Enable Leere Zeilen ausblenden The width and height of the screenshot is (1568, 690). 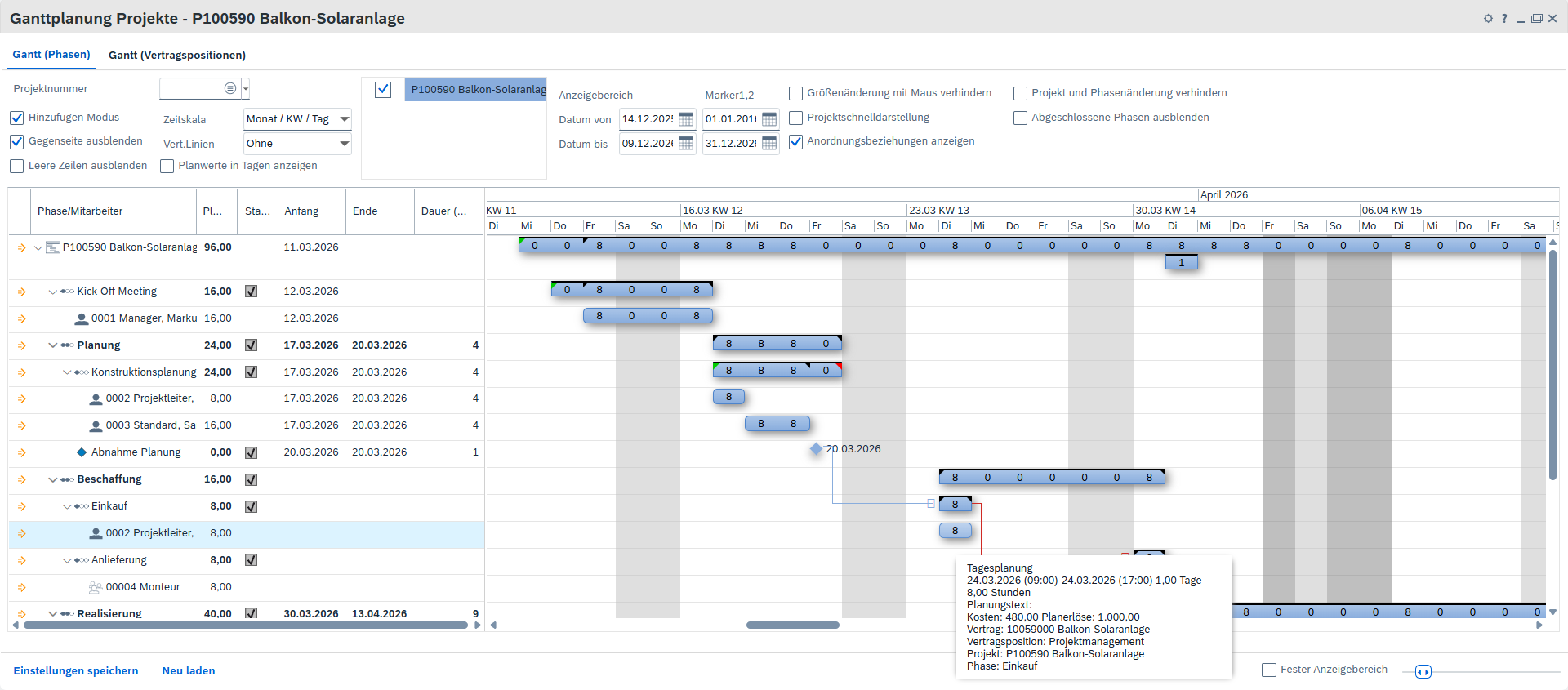16,166
